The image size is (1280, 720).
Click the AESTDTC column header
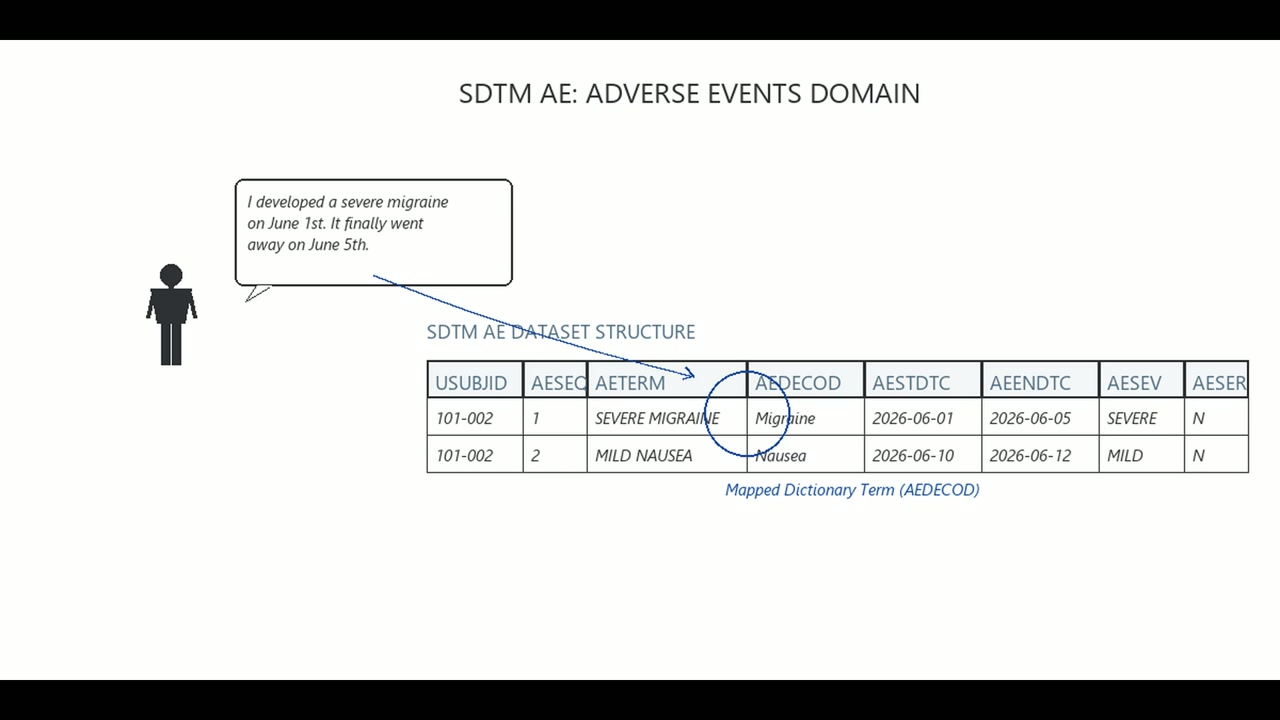(923, 381)
